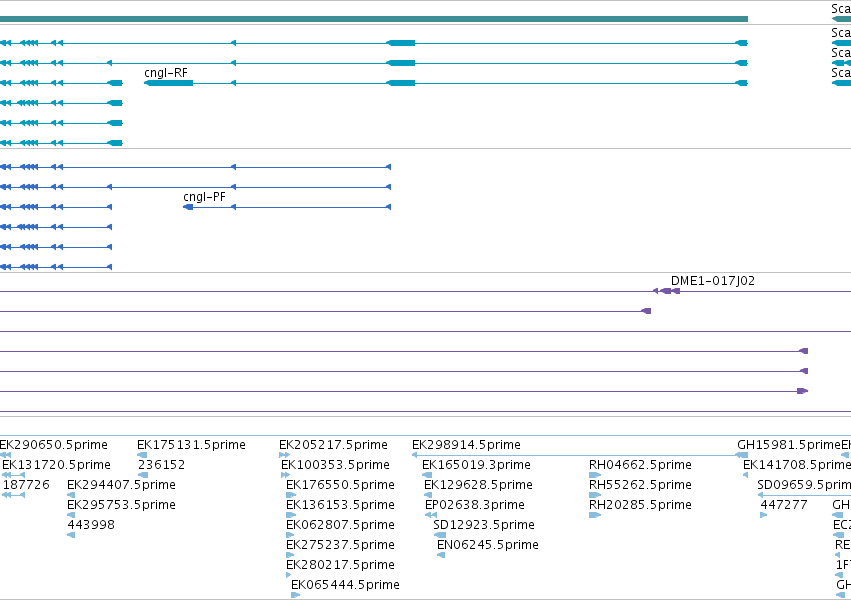The width and height of the screenshot is (851, 600).
Task: Select EK294407.5prime label
Action: pos(121,485)
